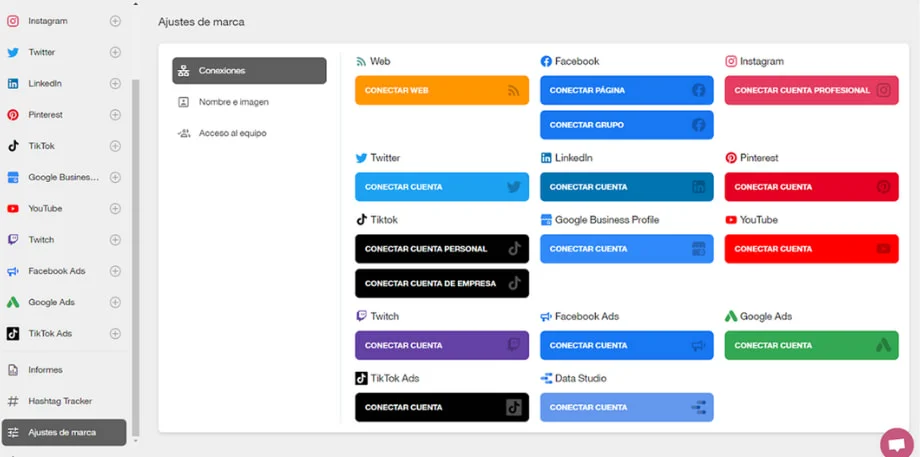Select Twitch text in the sidebar
Image resolution: width=920 pixels, height=457 pixels.
pyautogui.click(x=41, y=240)
